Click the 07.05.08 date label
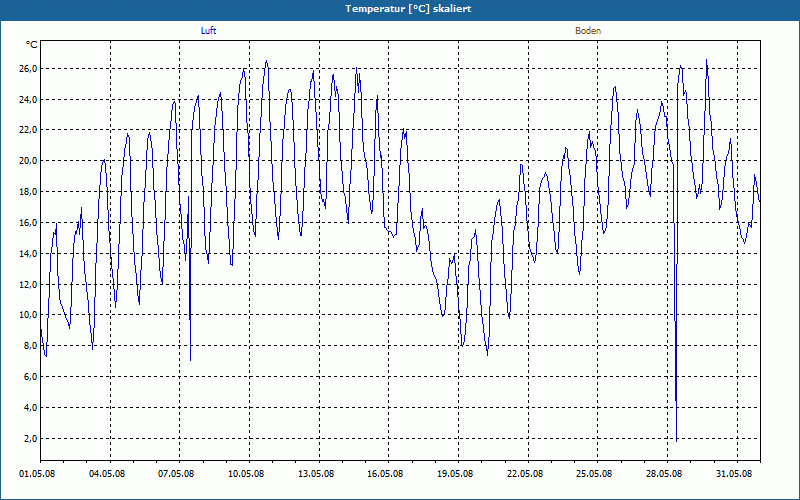This screenshot has height=500, width=800. point(176,474)
